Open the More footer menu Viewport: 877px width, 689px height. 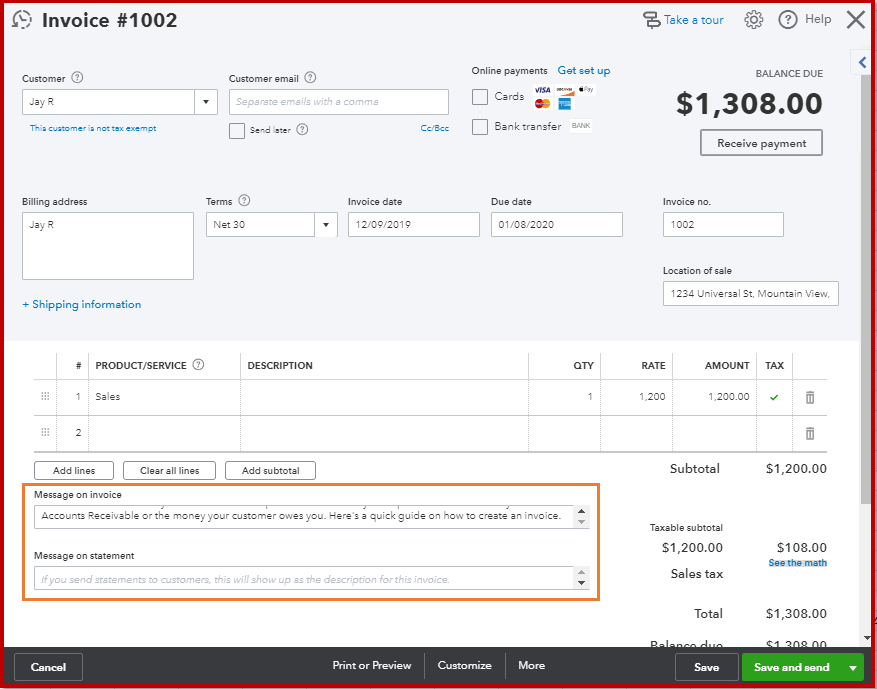point(531,666)
